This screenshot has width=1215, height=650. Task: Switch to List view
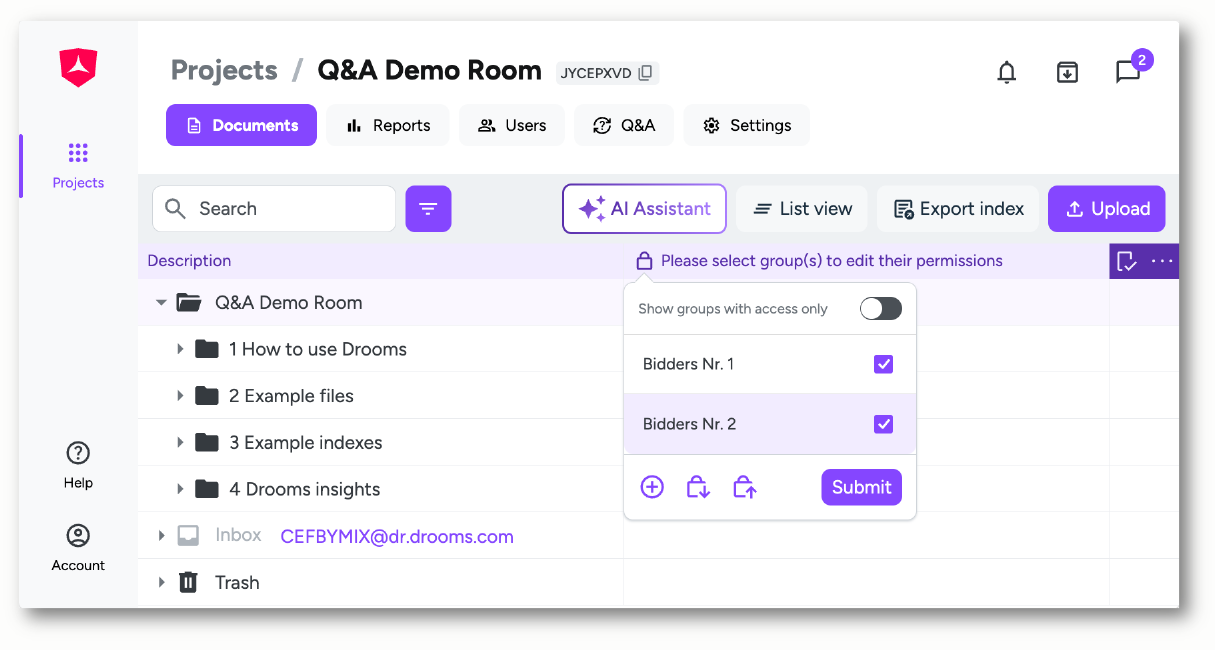pyautogui.click(x=802, y=209)
